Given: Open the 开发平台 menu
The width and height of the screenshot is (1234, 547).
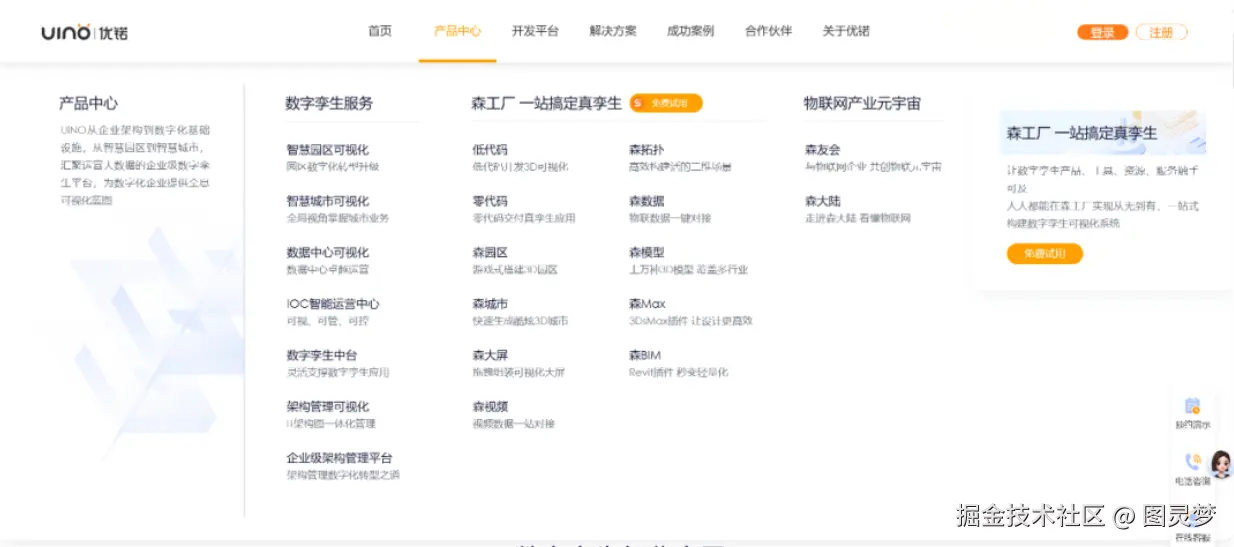Looking at the screenshot, I should 535,31.
